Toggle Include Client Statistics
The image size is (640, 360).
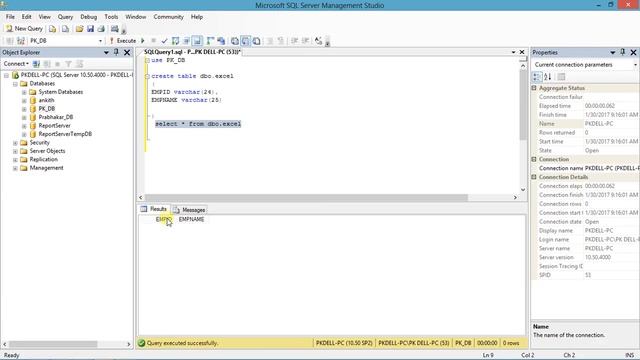pos(221,41)
